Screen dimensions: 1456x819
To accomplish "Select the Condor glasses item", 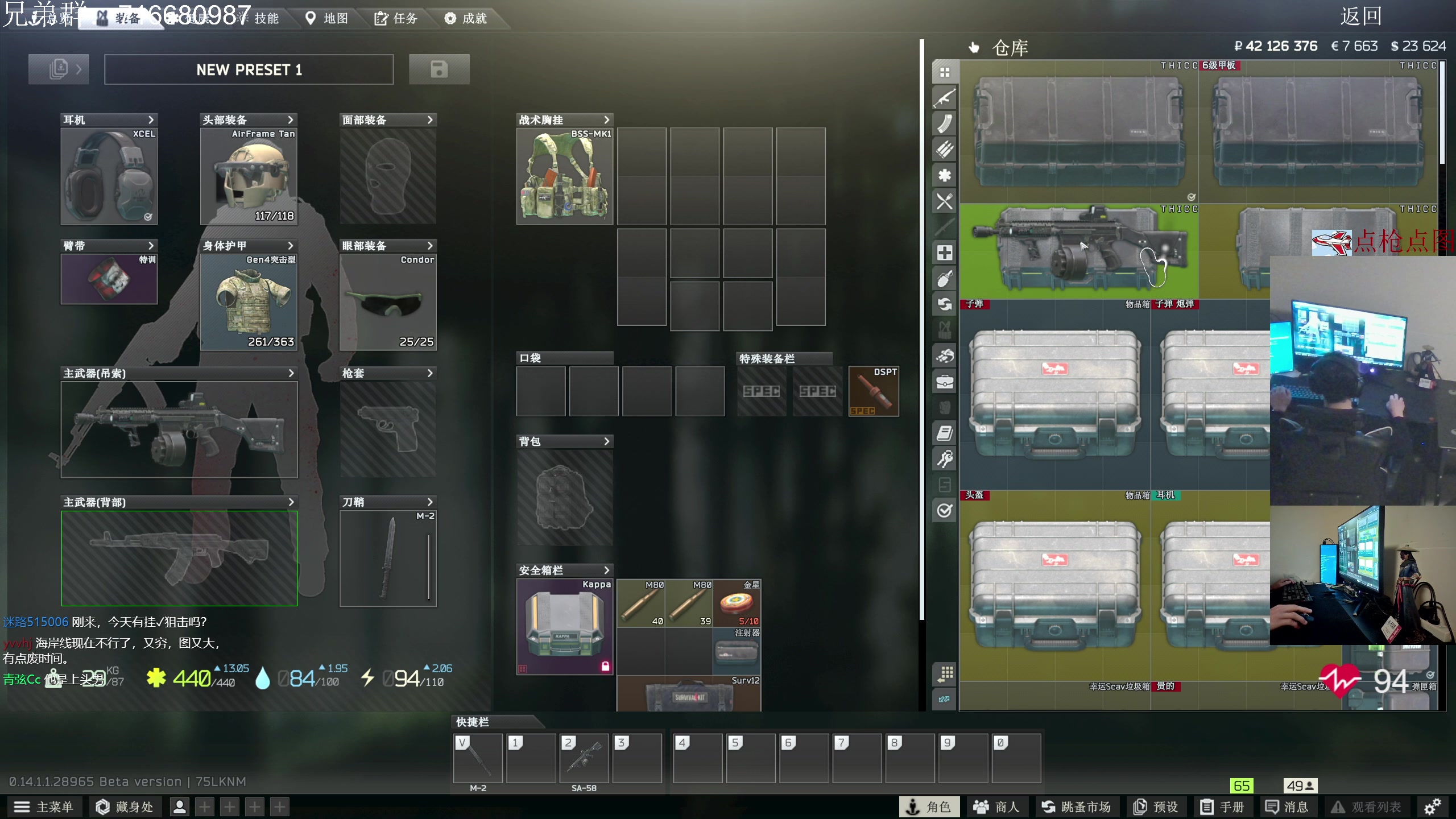I will (388, 302).
